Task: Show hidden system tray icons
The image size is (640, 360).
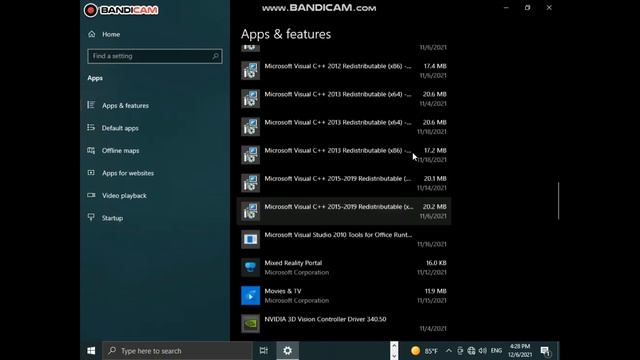Action: (x=449, y=351)
